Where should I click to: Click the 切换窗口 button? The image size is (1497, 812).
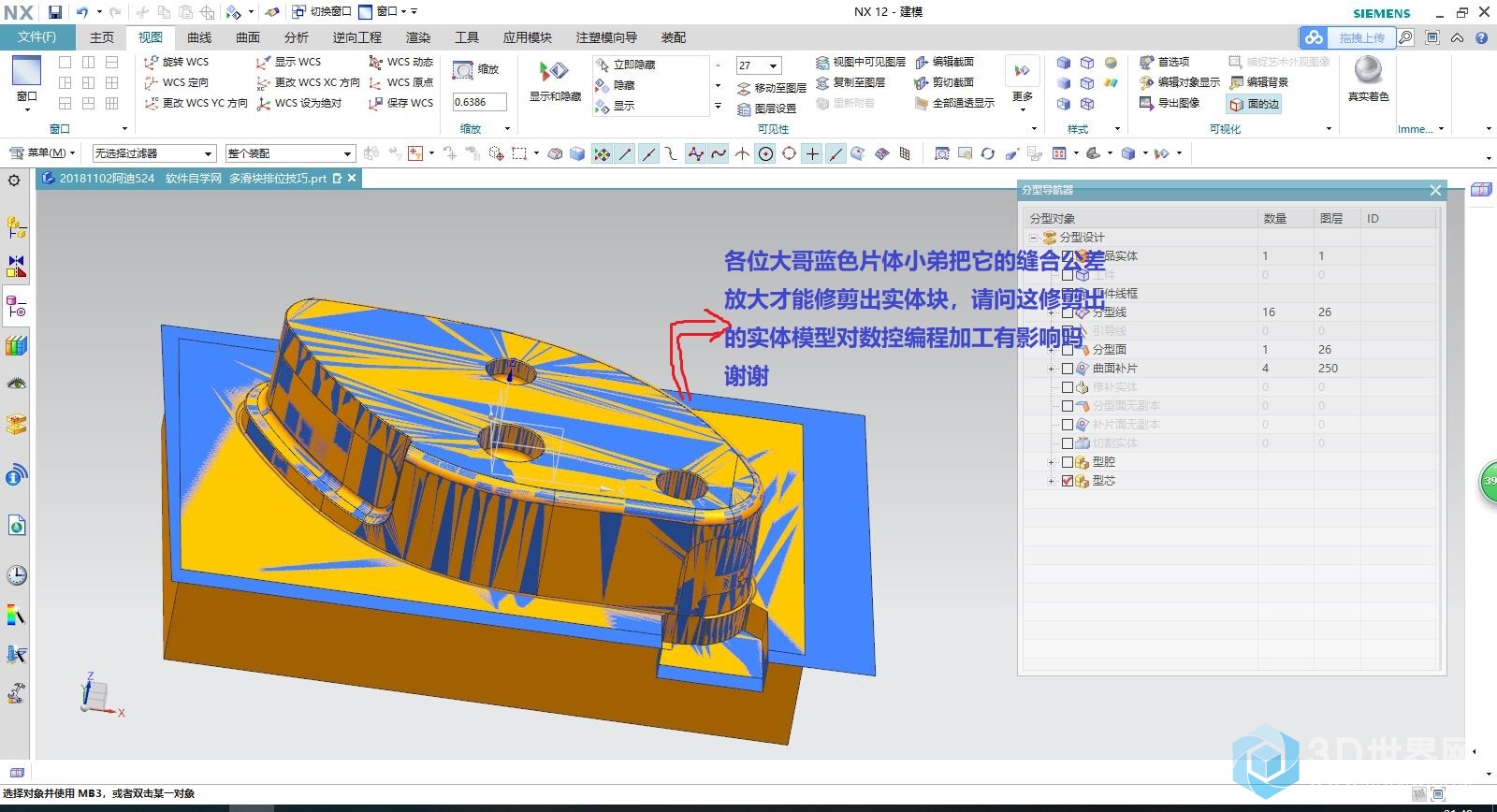pos(322,12)
